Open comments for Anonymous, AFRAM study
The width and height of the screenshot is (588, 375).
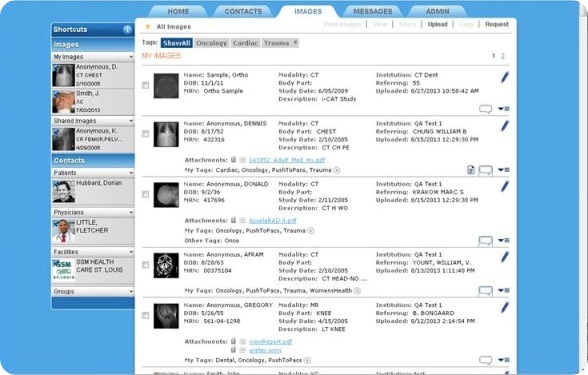pos(485,291)
